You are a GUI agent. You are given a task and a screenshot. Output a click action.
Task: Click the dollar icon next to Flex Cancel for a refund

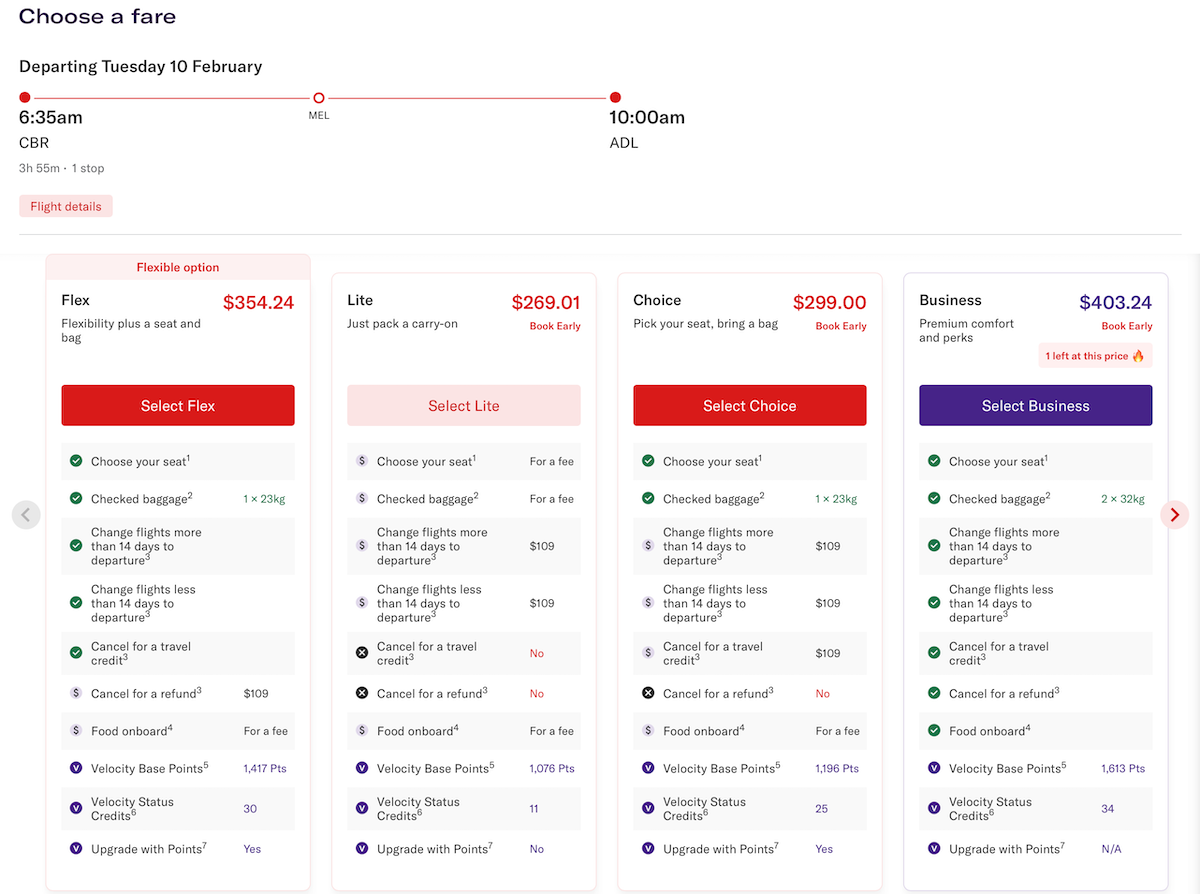coord(76,692)
